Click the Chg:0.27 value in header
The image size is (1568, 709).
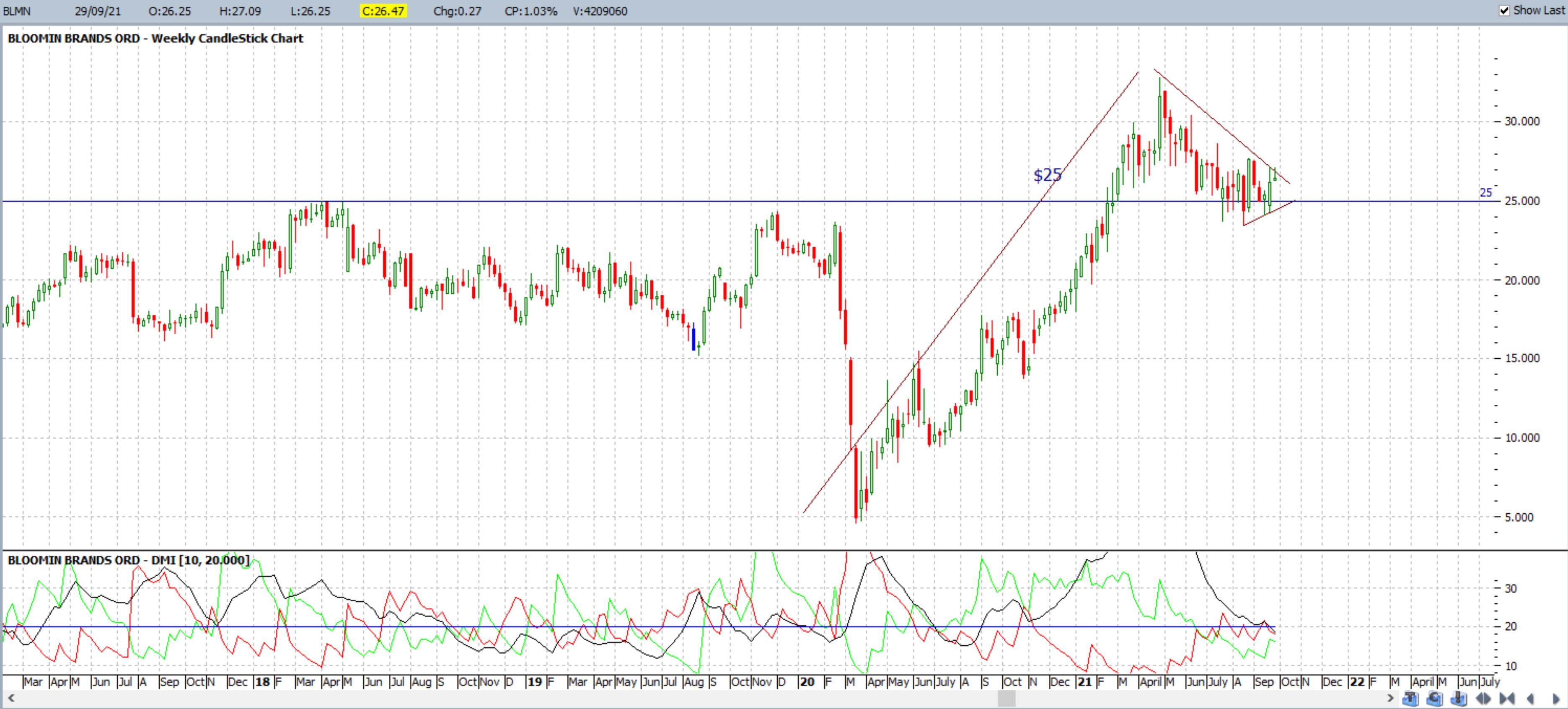point(457,11)
